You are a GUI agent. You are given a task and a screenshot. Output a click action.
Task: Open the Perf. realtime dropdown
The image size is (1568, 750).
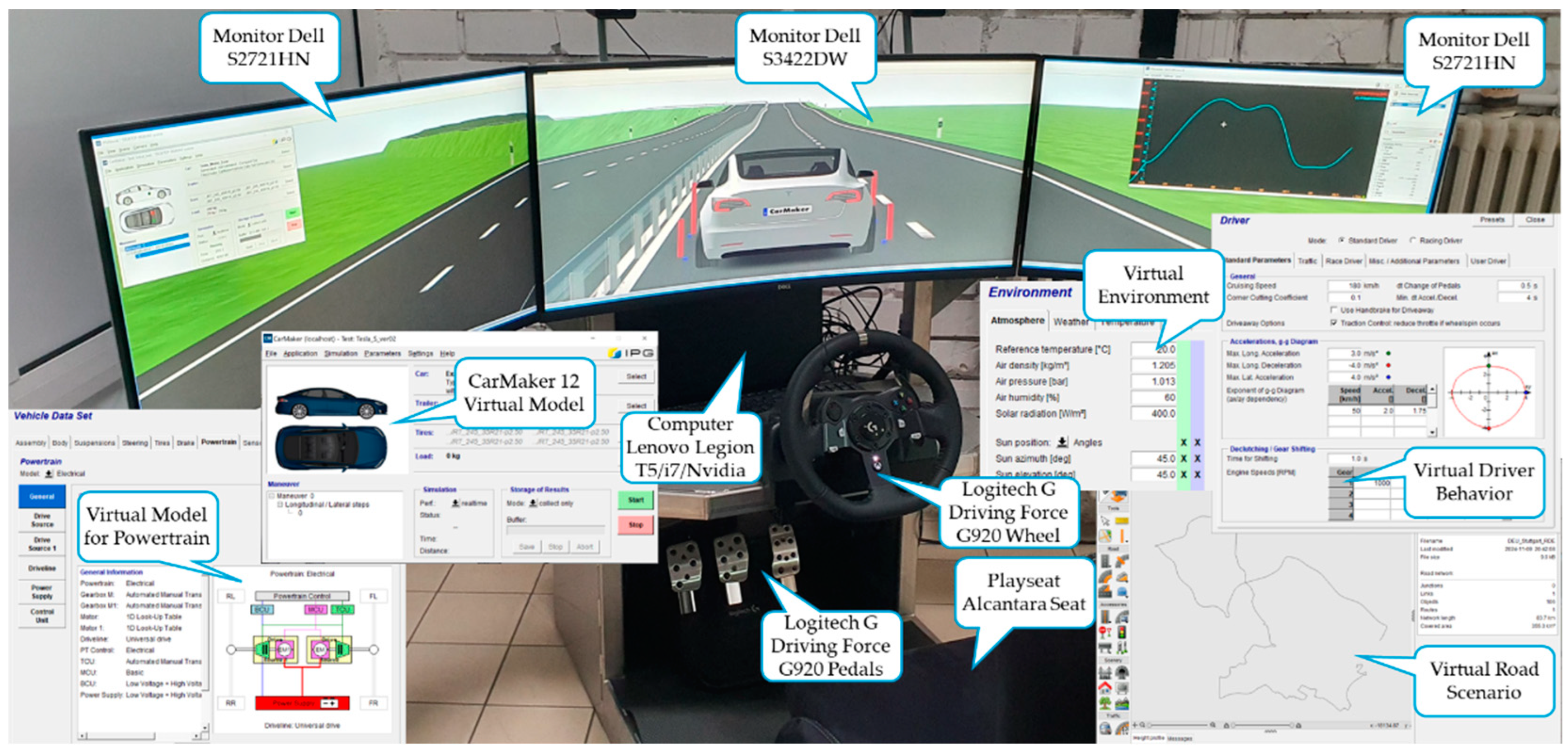click(455, 503)
